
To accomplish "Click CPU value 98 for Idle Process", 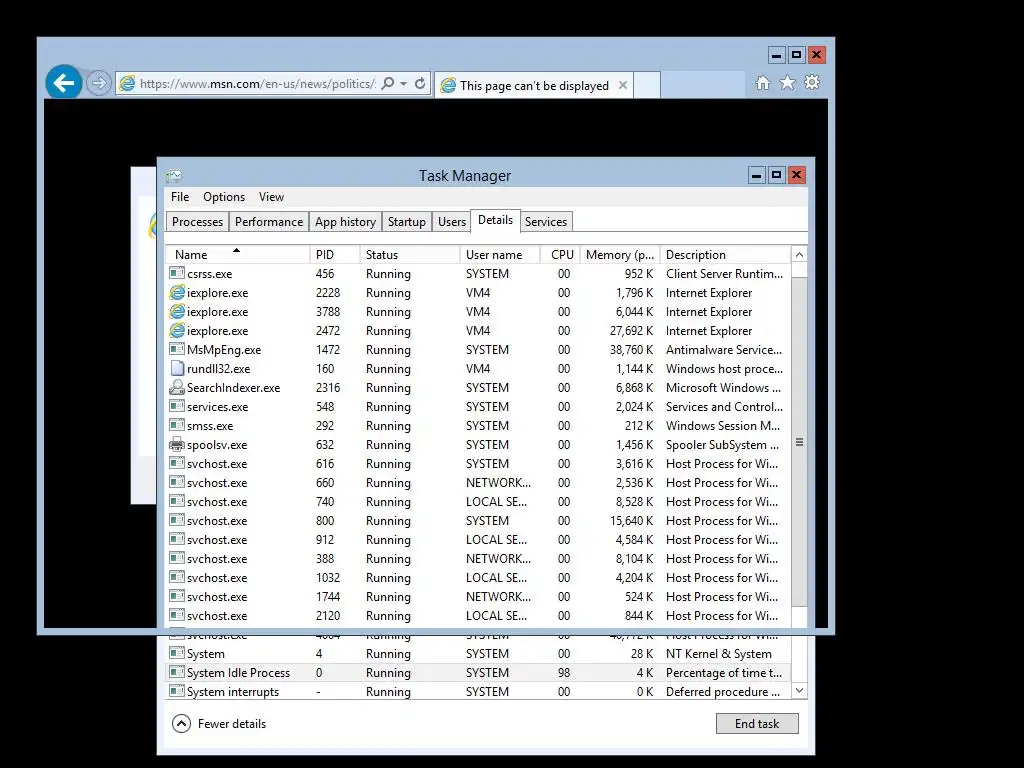I will click(x=564, y=673).
